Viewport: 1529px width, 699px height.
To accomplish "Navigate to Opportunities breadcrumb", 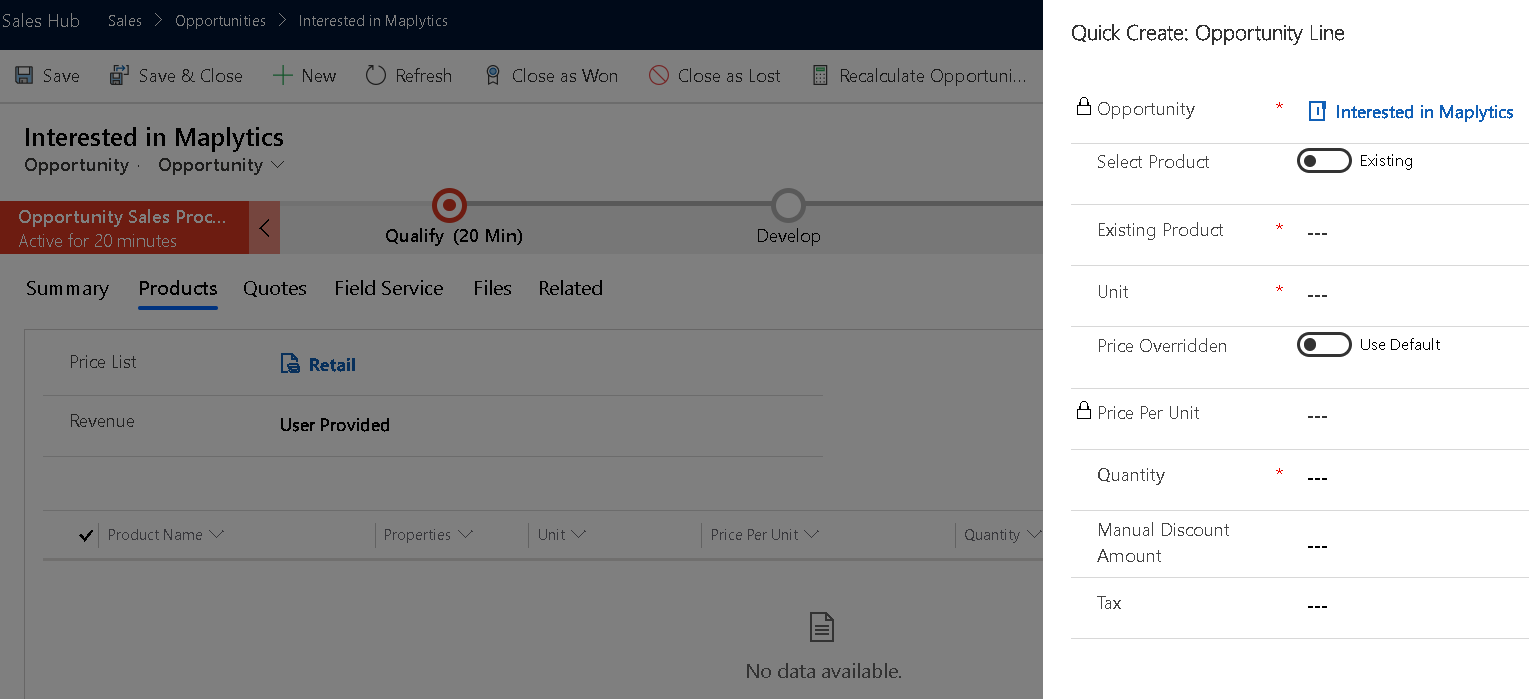I will 221,21.
